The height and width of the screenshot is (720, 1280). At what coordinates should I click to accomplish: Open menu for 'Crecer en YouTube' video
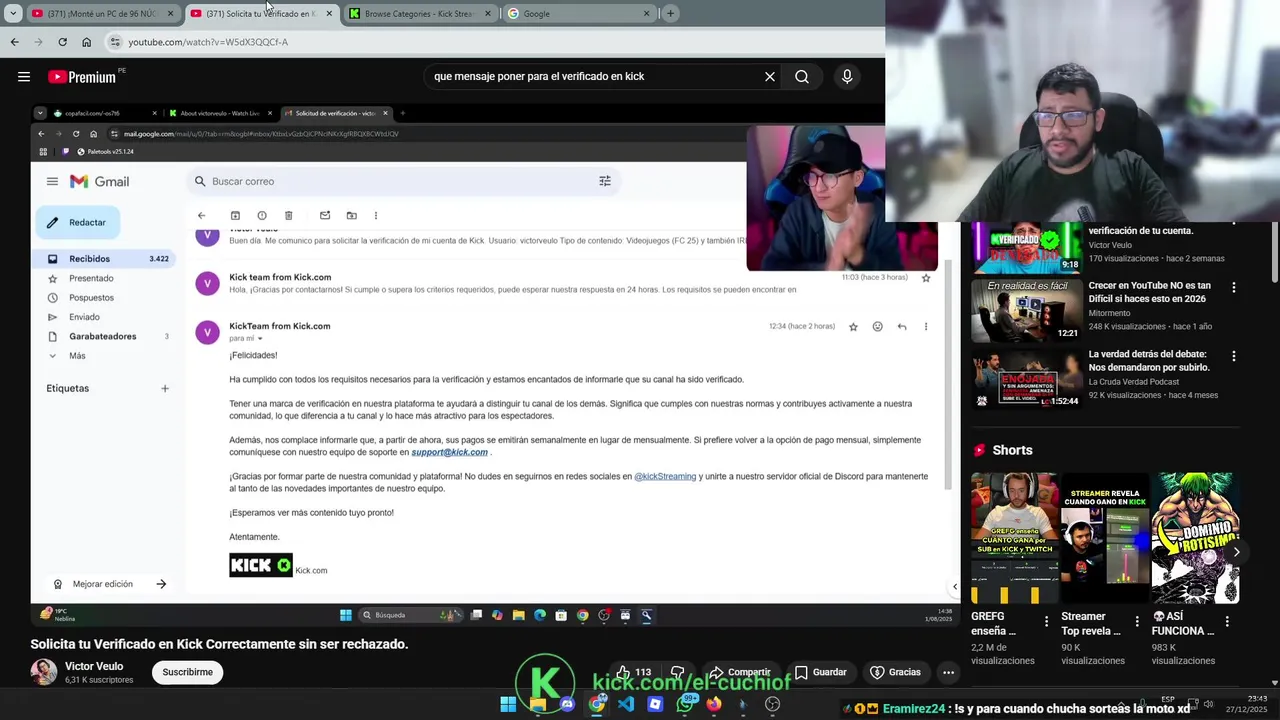(1233, 287)
